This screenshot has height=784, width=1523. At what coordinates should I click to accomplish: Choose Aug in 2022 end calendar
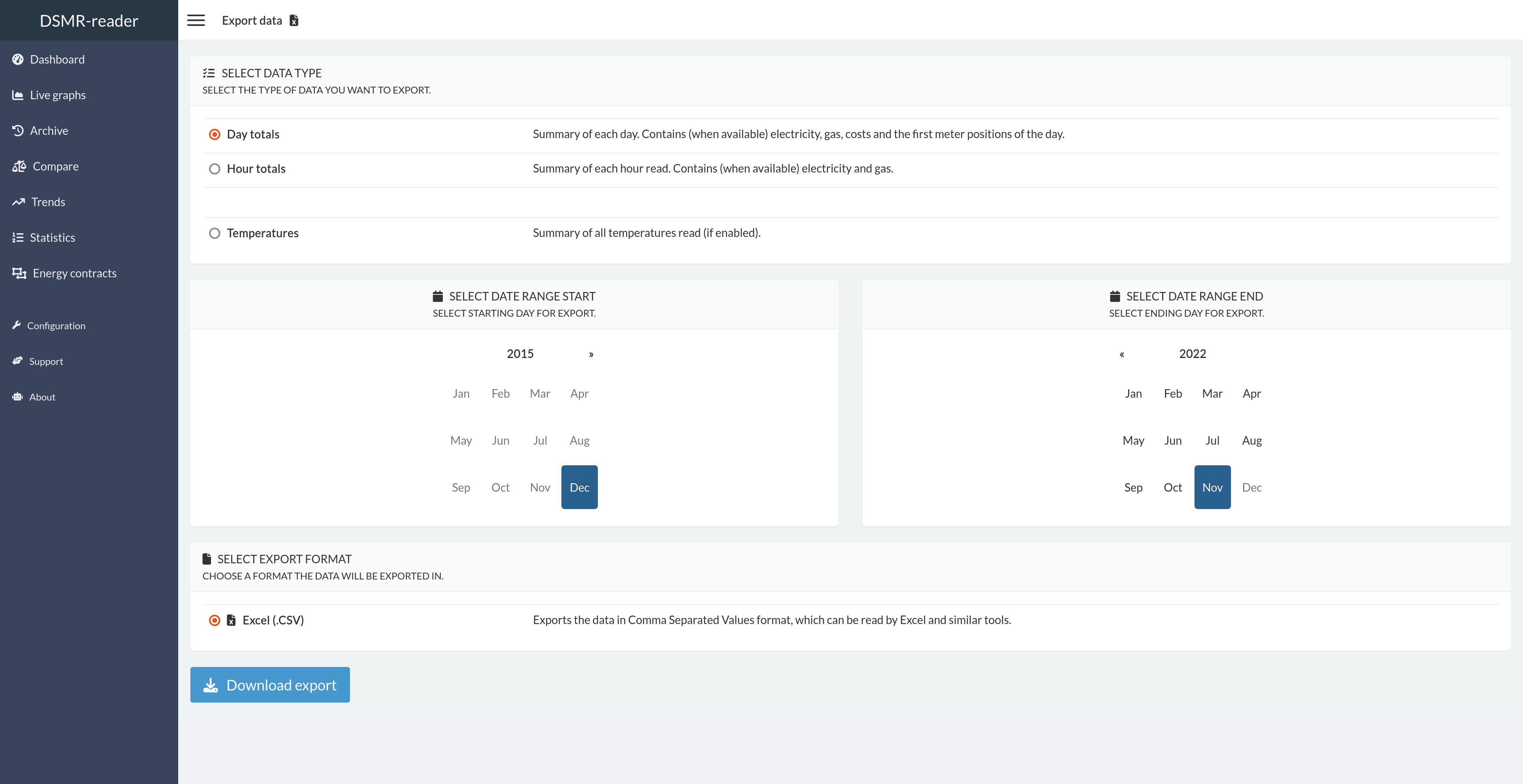[1252, 441]
